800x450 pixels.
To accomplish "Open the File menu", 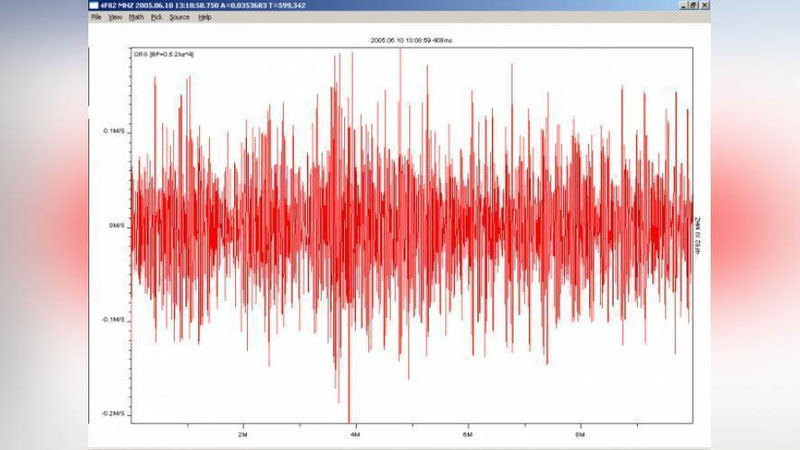I will pyautogui.click(x=97, y=17).
